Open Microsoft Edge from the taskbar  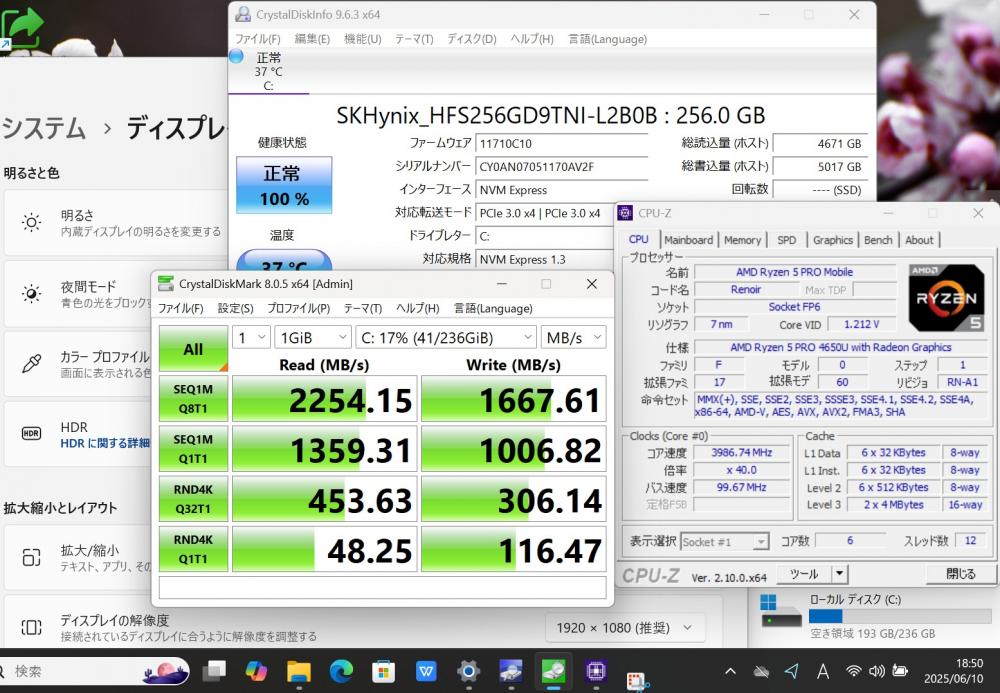[341, 671]
